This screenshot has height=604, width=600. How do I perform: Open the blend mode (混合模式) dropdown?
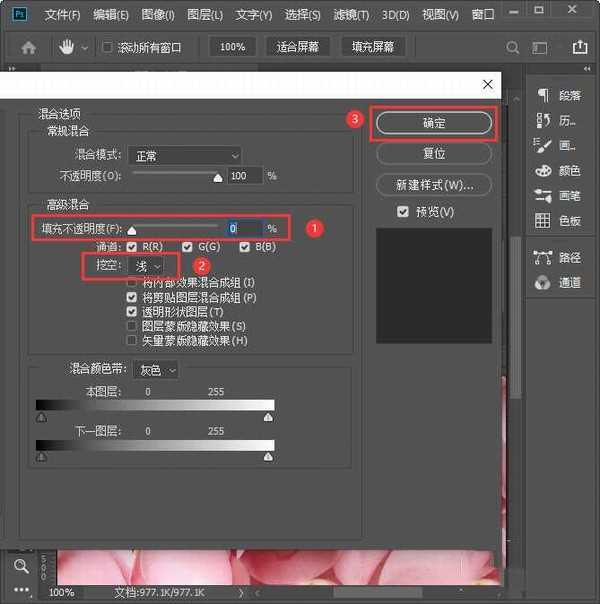tap(186, 155)
